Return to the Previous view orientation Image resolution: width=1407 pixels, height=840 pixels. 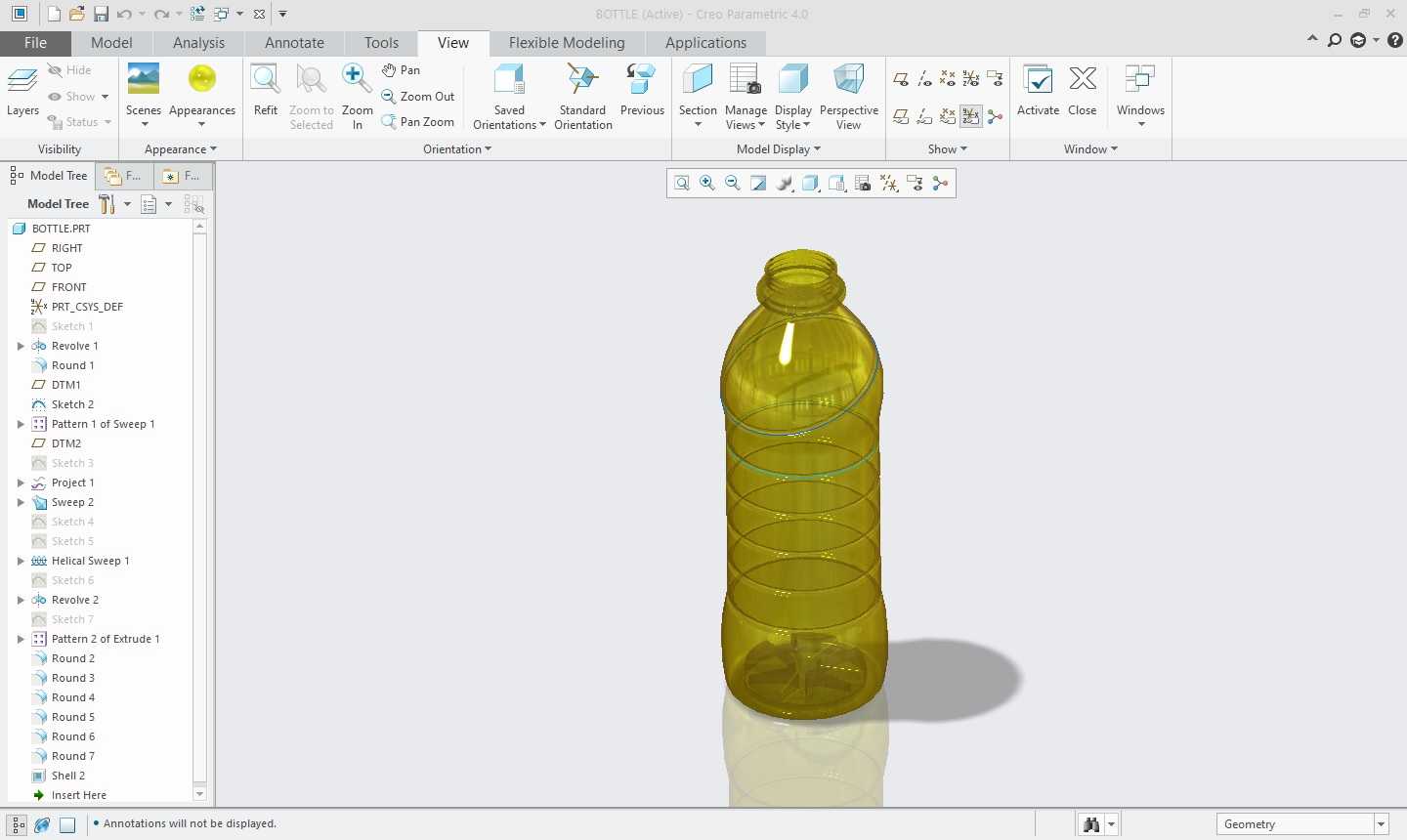pyautogui.click(x=642, y=91)
